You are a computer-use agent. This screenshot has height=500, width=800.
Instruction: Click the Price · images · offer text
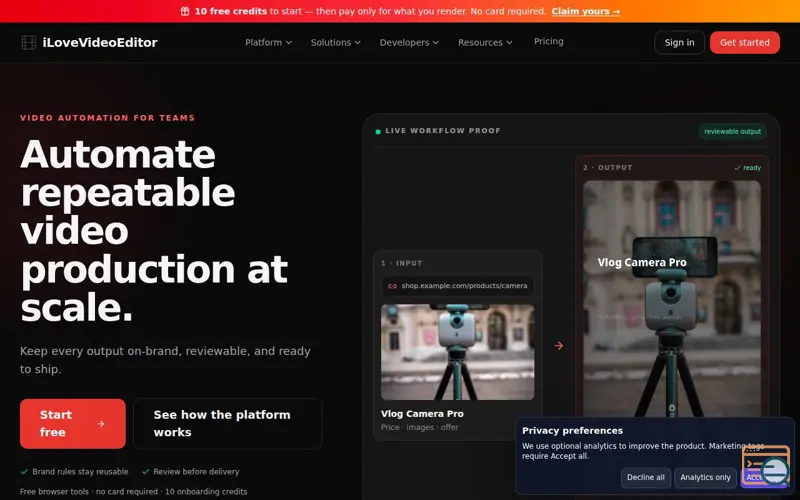click(x=419, y=428)
